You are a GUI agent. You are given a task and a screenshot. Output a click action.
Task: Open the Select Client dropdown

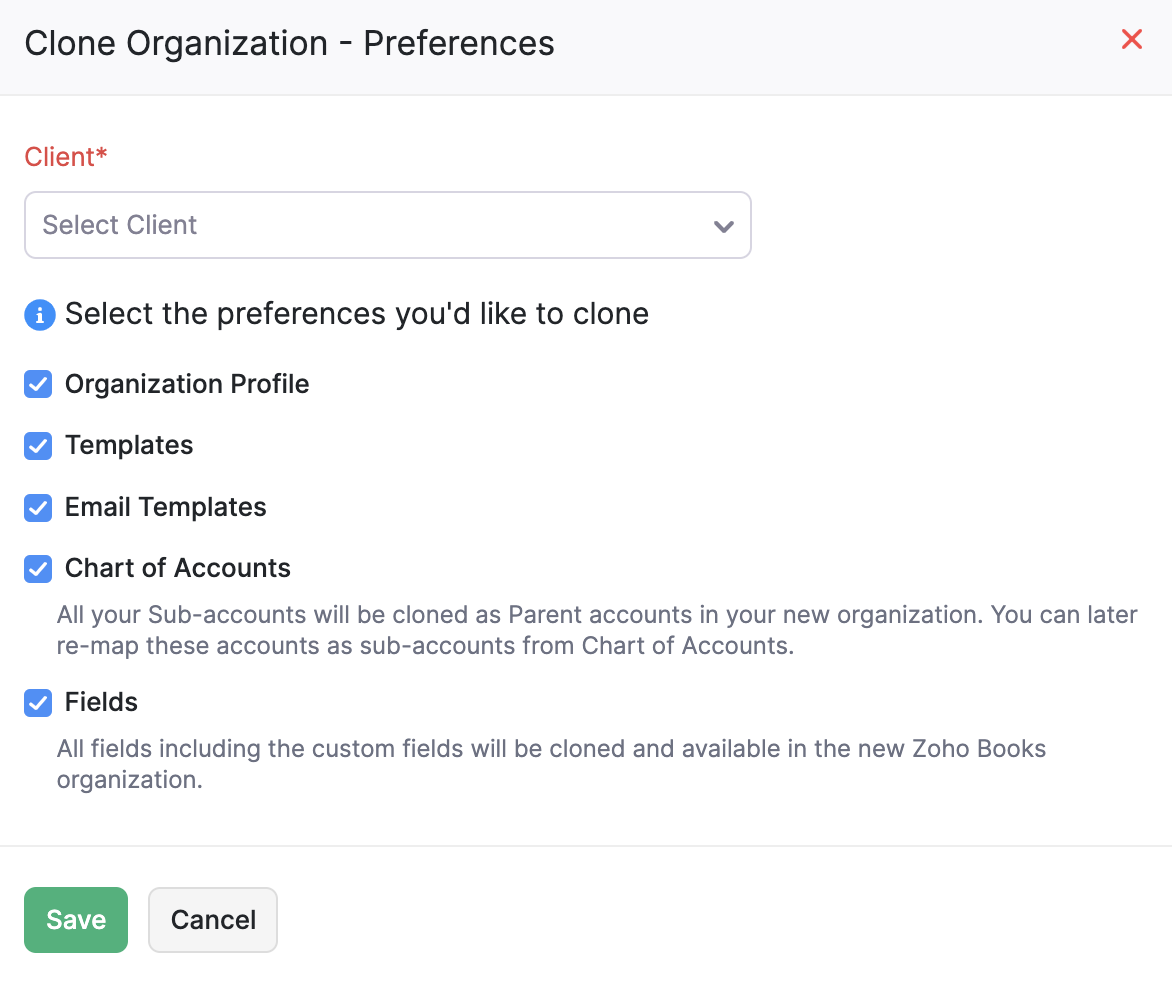388,225
